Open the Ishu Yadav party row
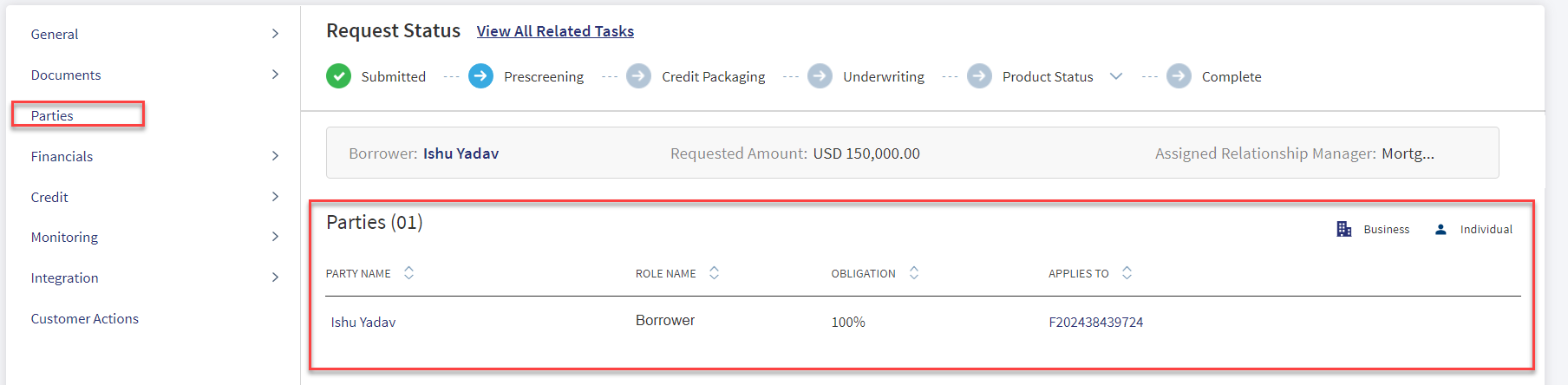1568x385 pixels. [x=923, y=322]
